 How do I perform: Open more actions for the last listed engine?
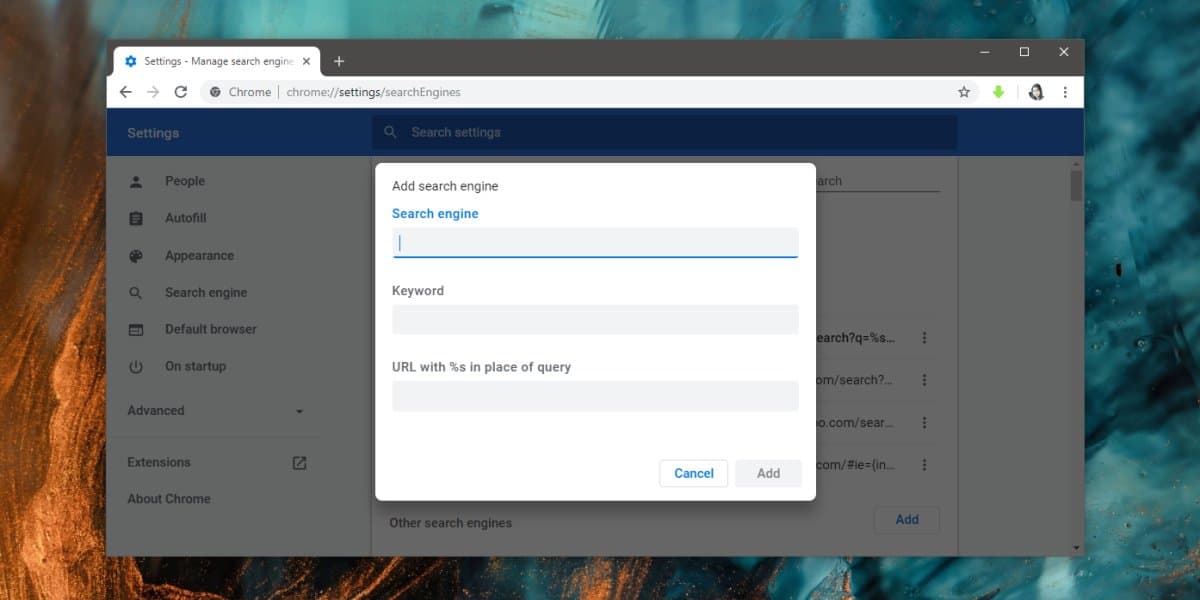coord(925,464)
